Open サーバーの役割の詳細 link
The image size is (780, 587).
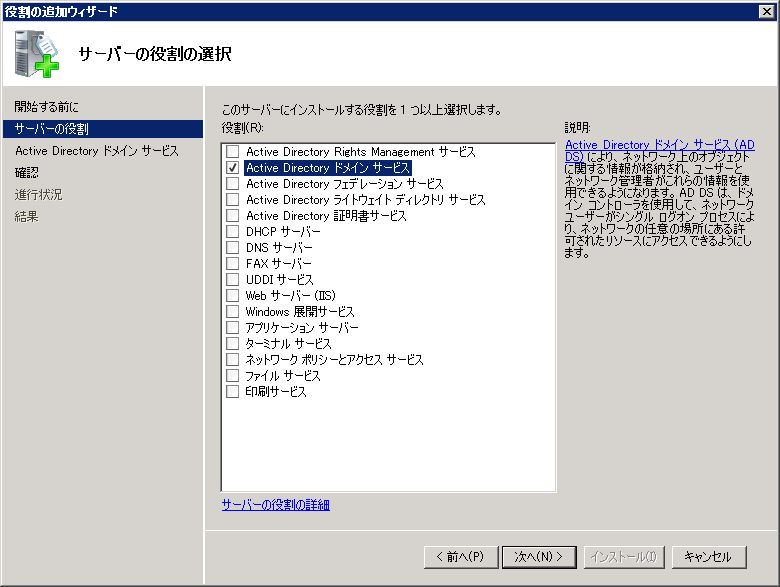276,505
